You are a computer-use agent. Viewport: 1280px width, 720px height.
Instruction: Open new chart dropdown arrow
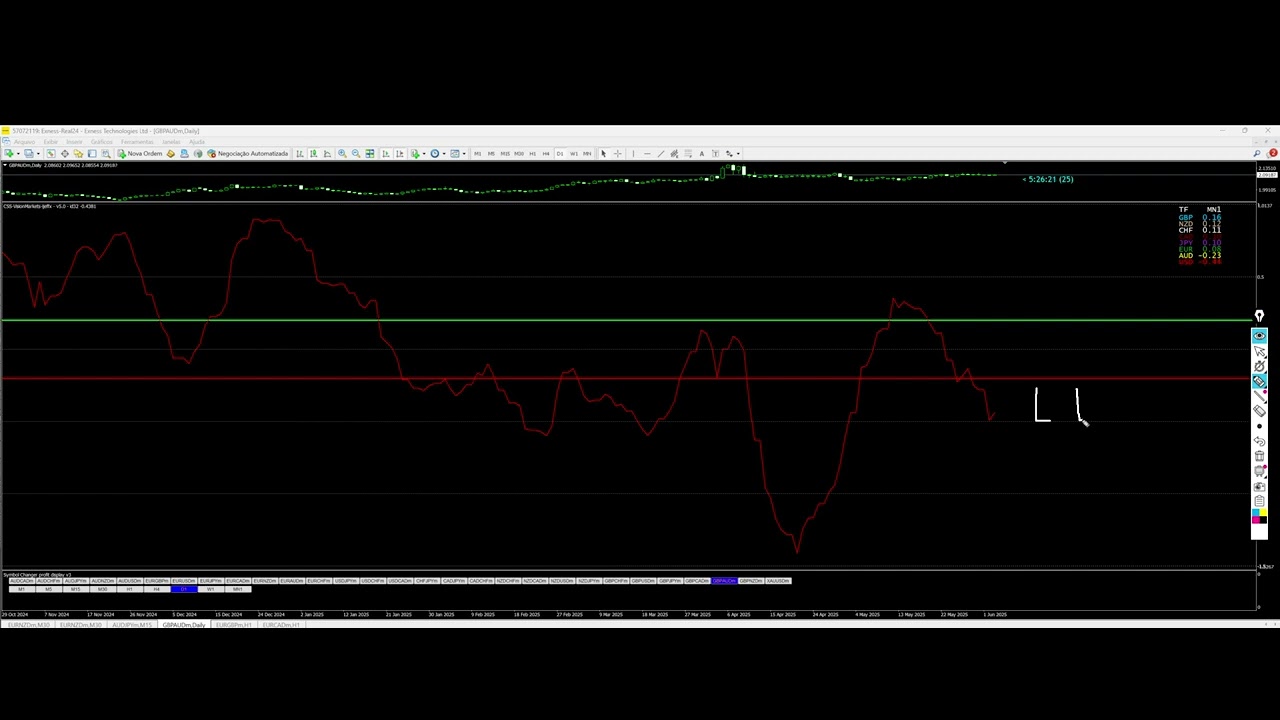tap(18, 153)
